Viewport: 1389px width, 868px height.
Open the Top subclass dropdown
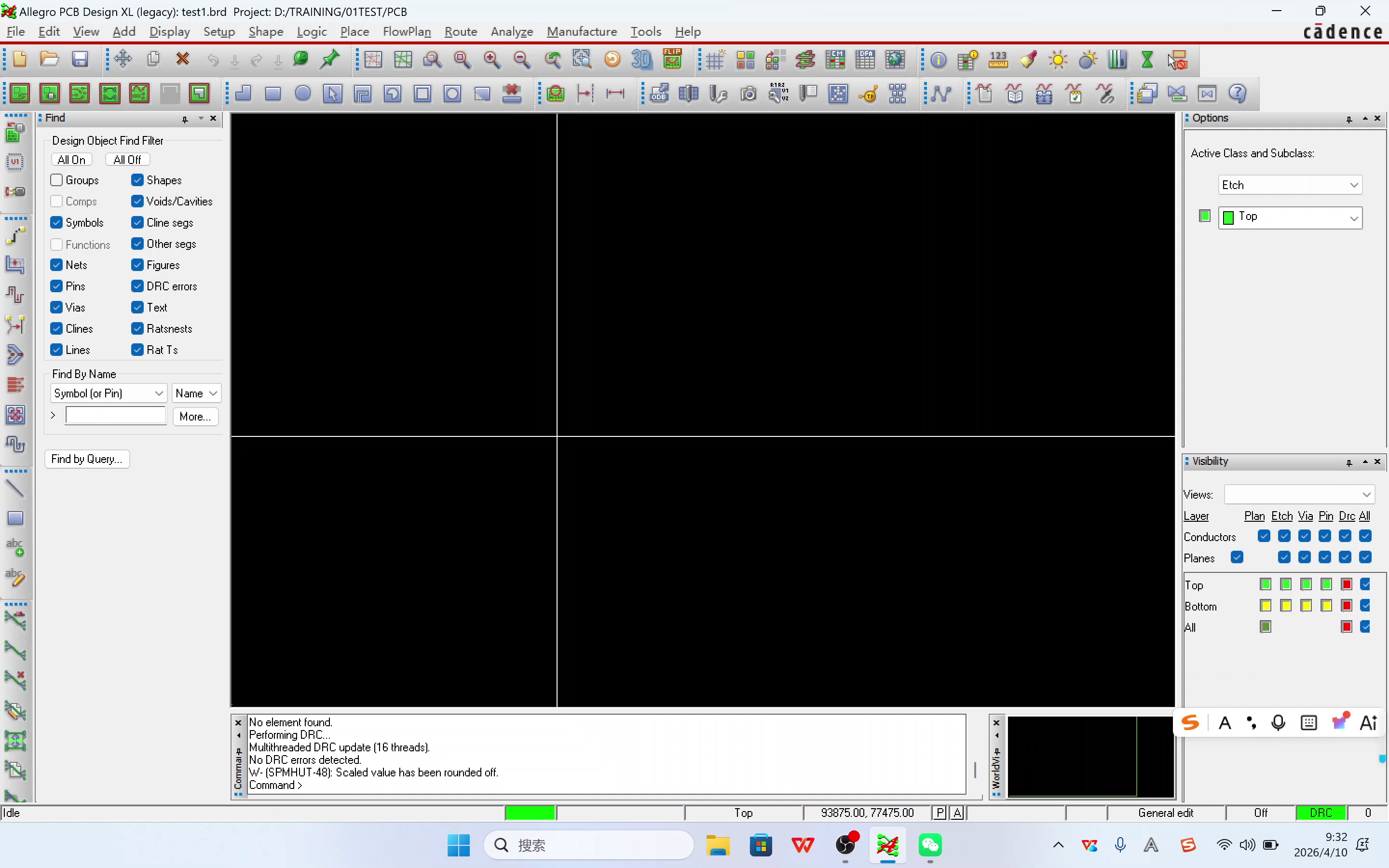(1290, 217)
